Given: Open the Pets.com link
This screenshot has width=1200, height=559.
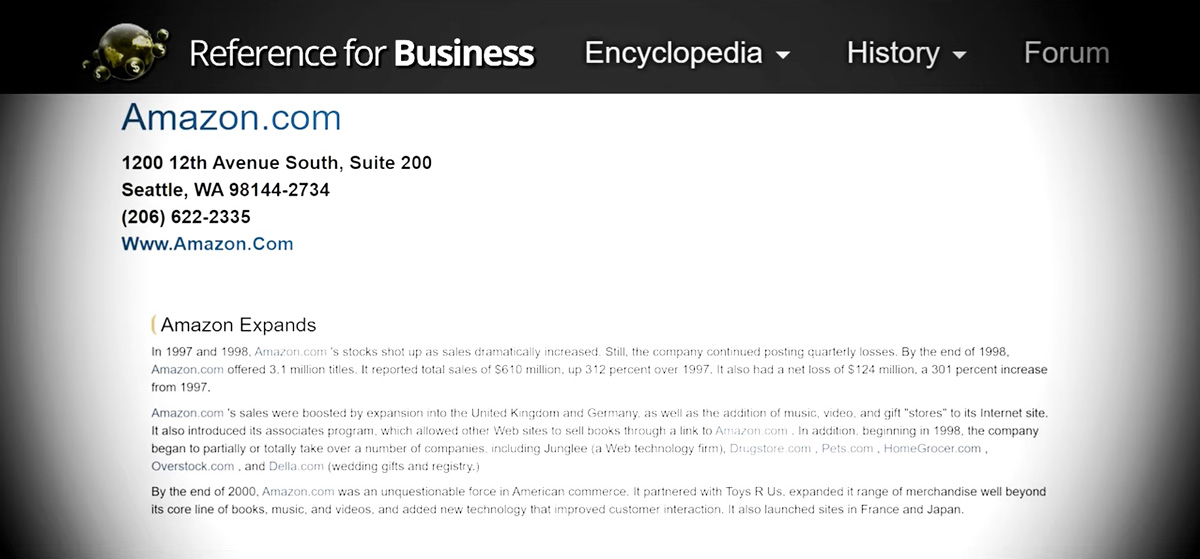Looking at the screenshot, I should (847, 449).
